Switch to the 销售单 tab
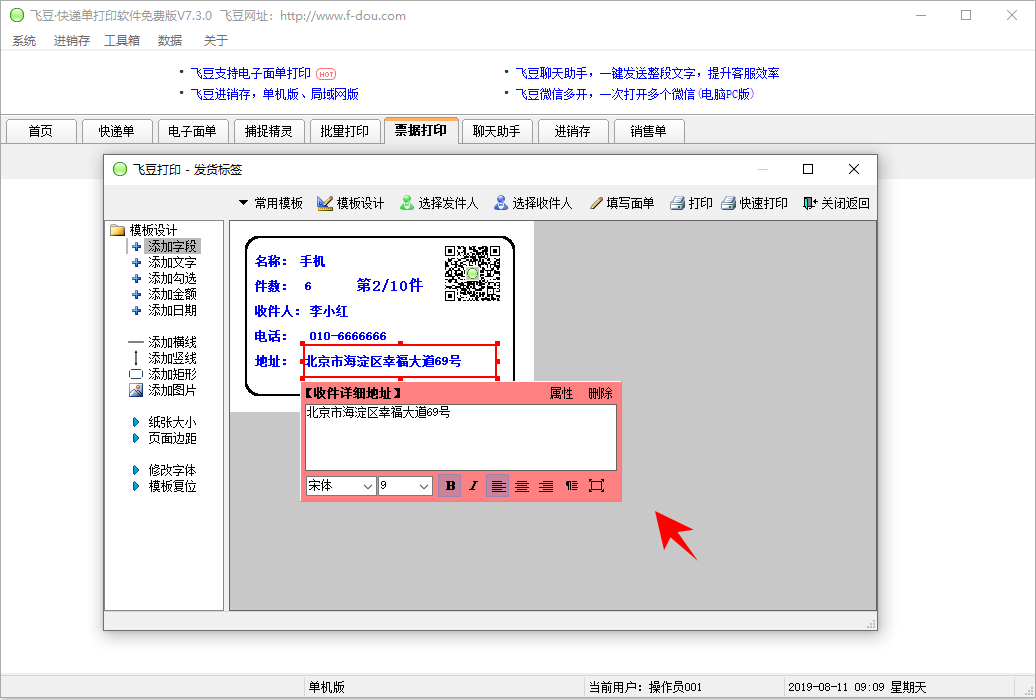The height and width of the screenshot is (700, 1036). click(x=649, y=131)
